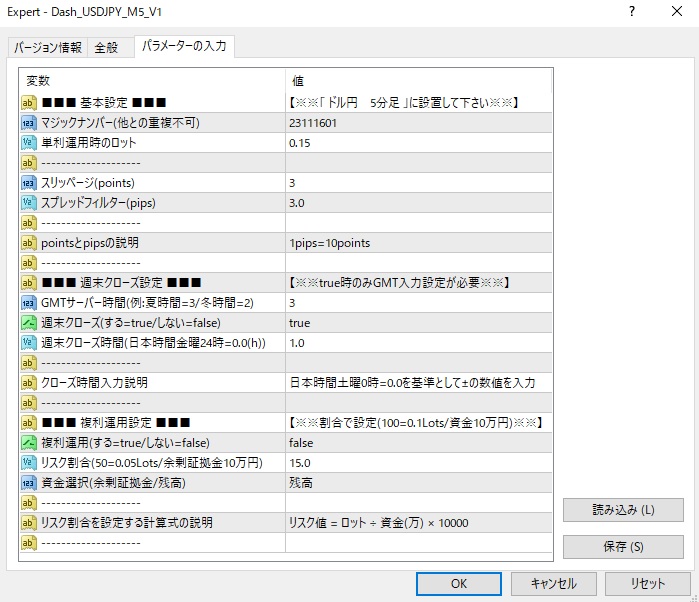Click the string icon beside クローズ時間入力説明
The width and height of the screenshot is (699, 602).
pyautogui.click(x=29, y=383)
